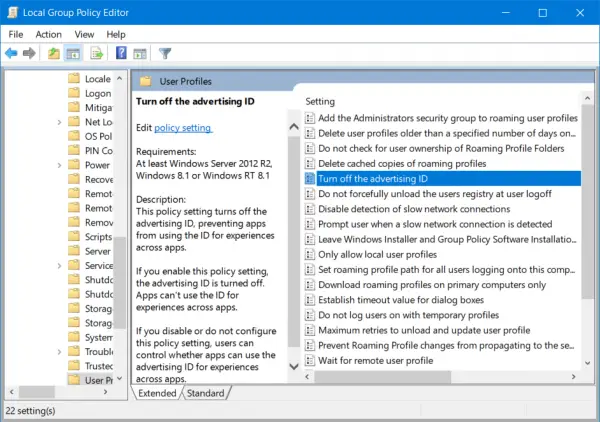600x422 pixels.
Task: Click the tree pane scroll up arrow
Action: [119, 78]
